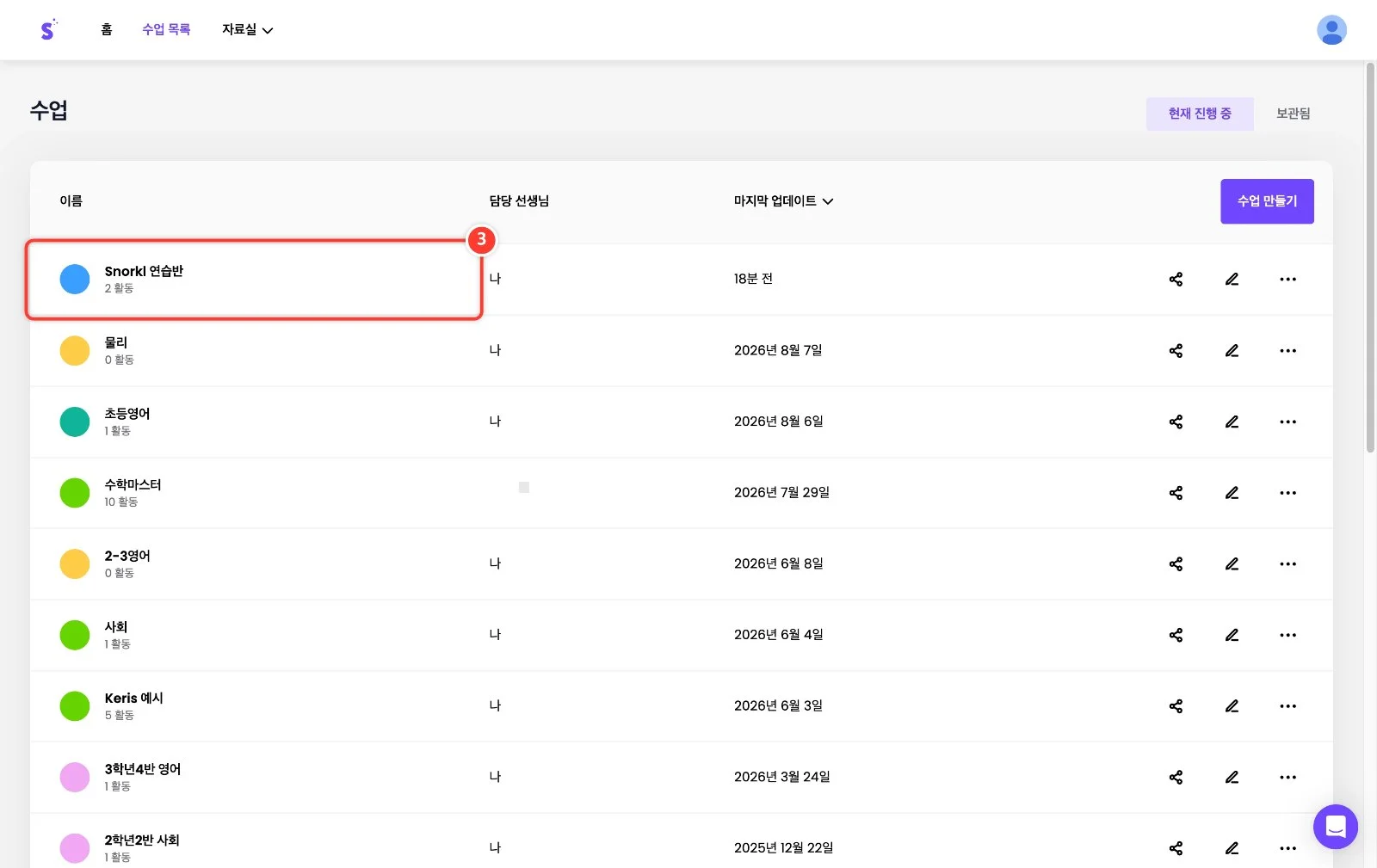Share the Snorkl 연습반 class
The height and width of the screenshot is (868, 1377).
coord(1176,279)
